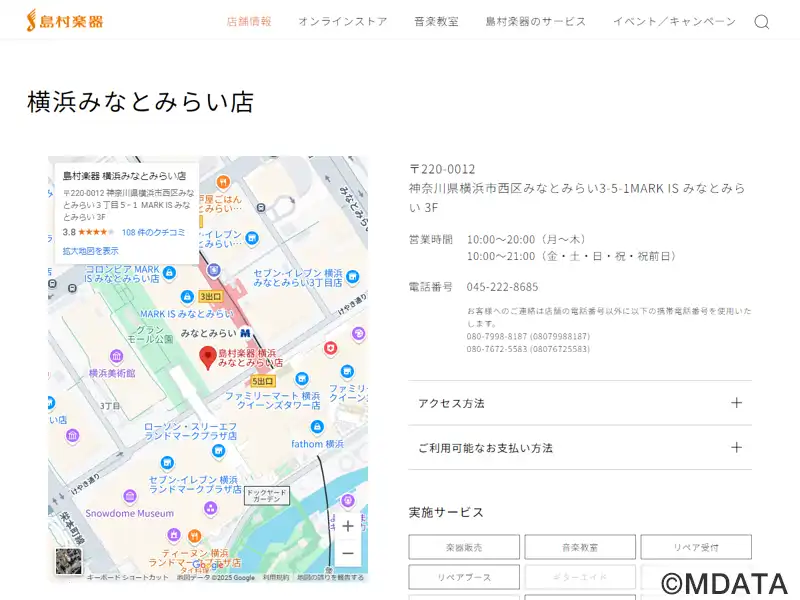Open the 店舗情報 navigation item

(249, 21)
